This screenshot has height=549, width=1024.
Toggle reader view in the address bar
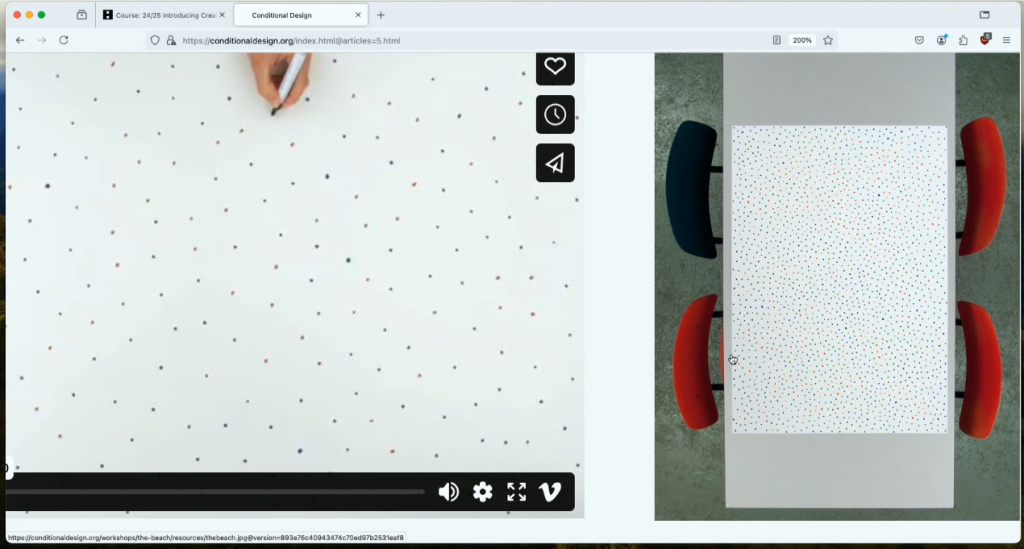[777, 40]
